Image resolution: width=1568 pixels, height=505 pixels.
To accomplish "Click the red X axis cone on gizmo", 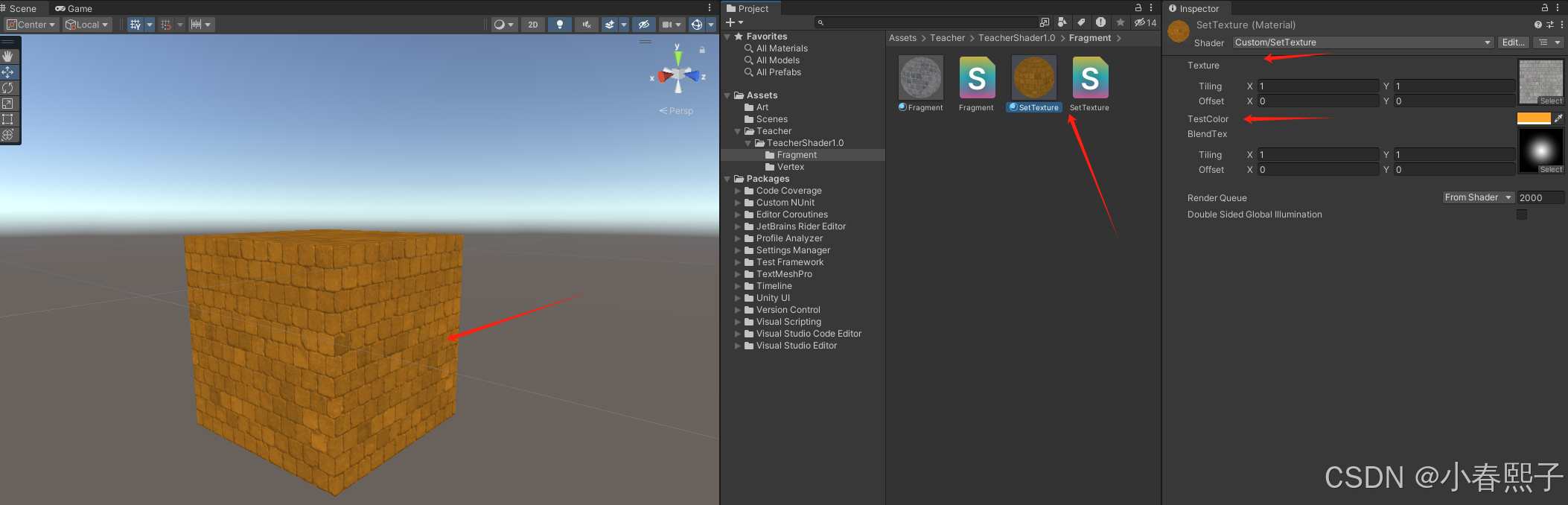I will pyautogui.click(x=663, y=76).
